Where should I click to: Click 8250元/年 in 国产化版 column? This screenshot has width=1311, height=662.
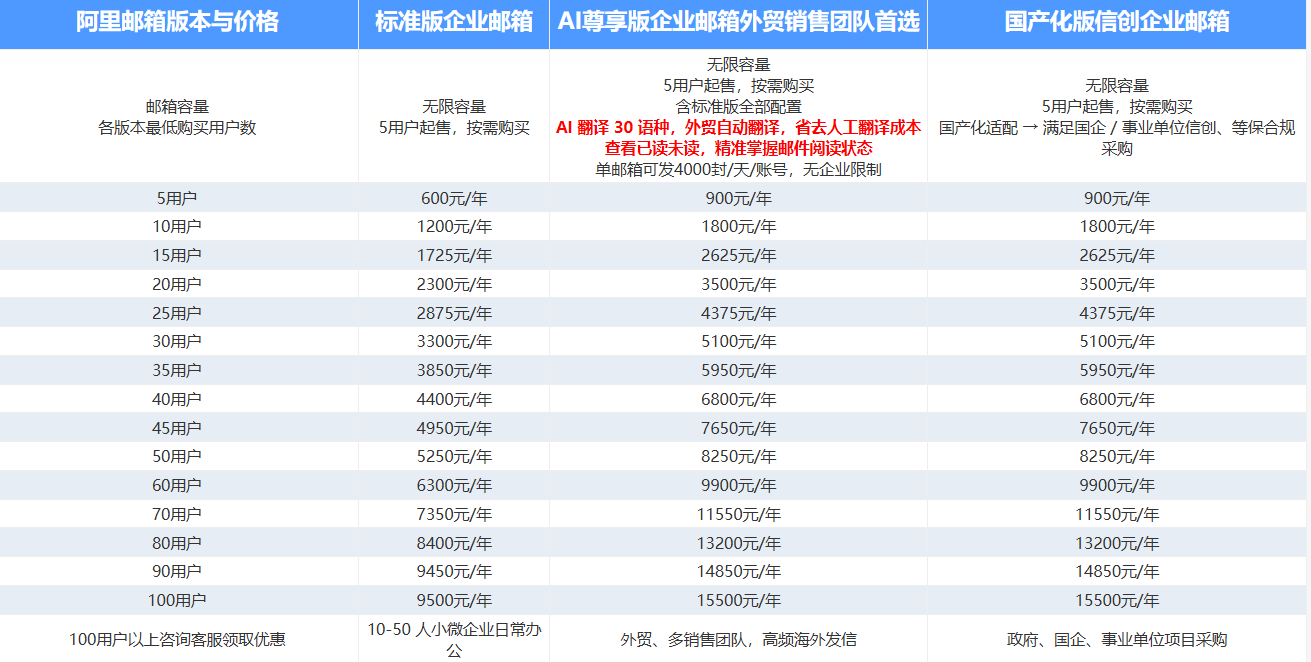[x=1118, y=457]
